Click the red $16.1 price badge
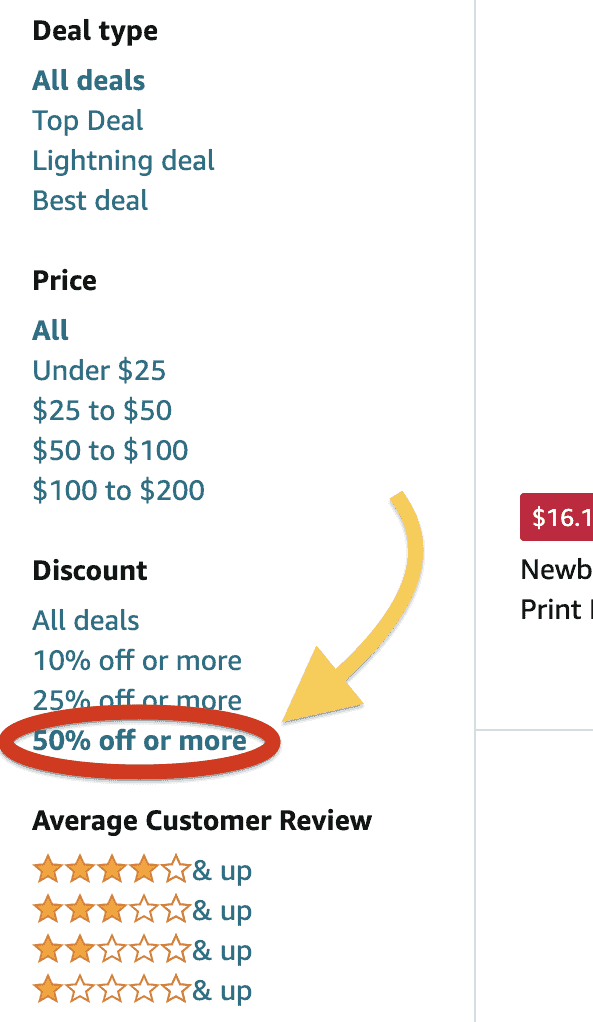The width and height of the screenshot is (593, 1022). (557, 518)
